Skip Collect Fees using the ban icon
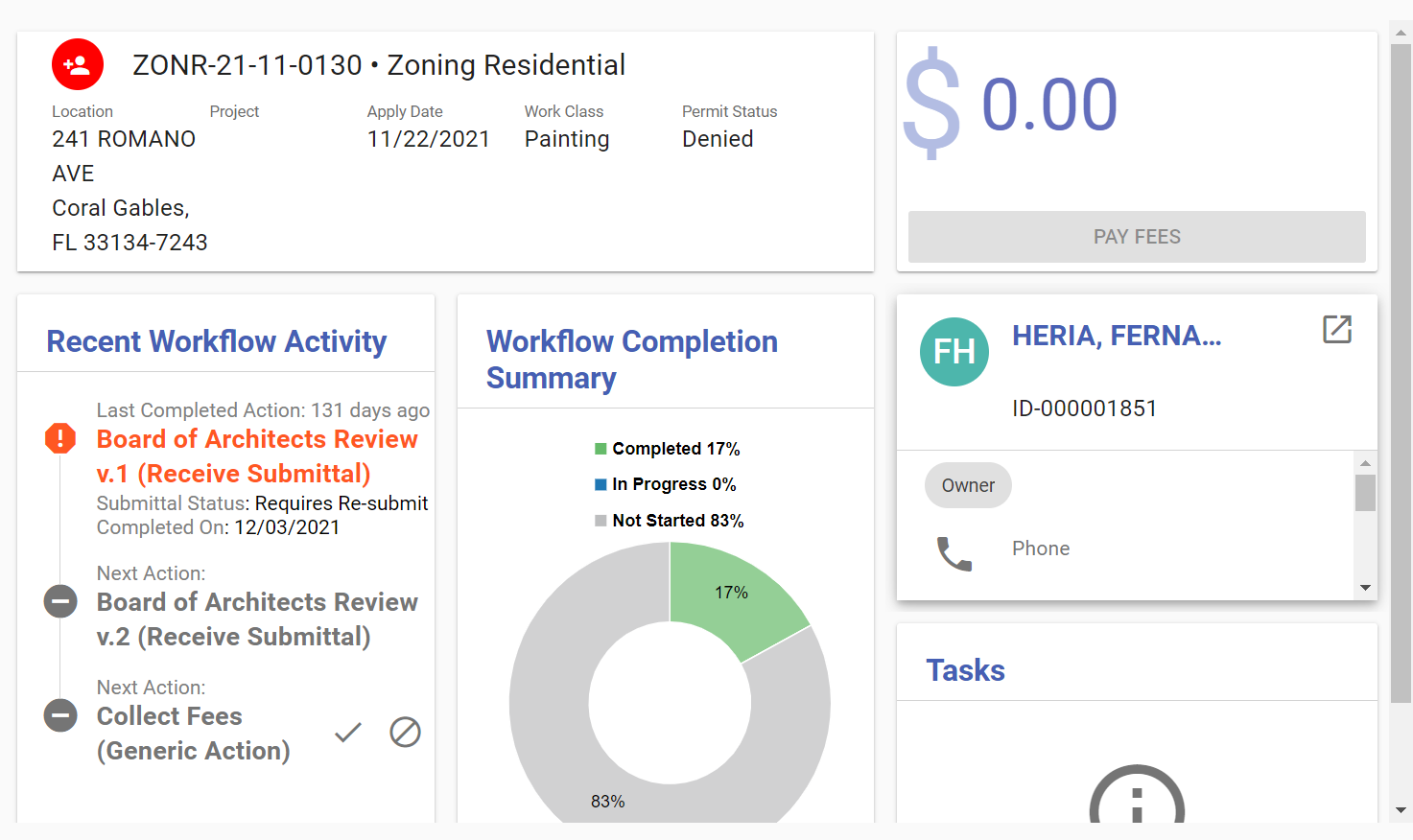 click(x=405, y=733)
